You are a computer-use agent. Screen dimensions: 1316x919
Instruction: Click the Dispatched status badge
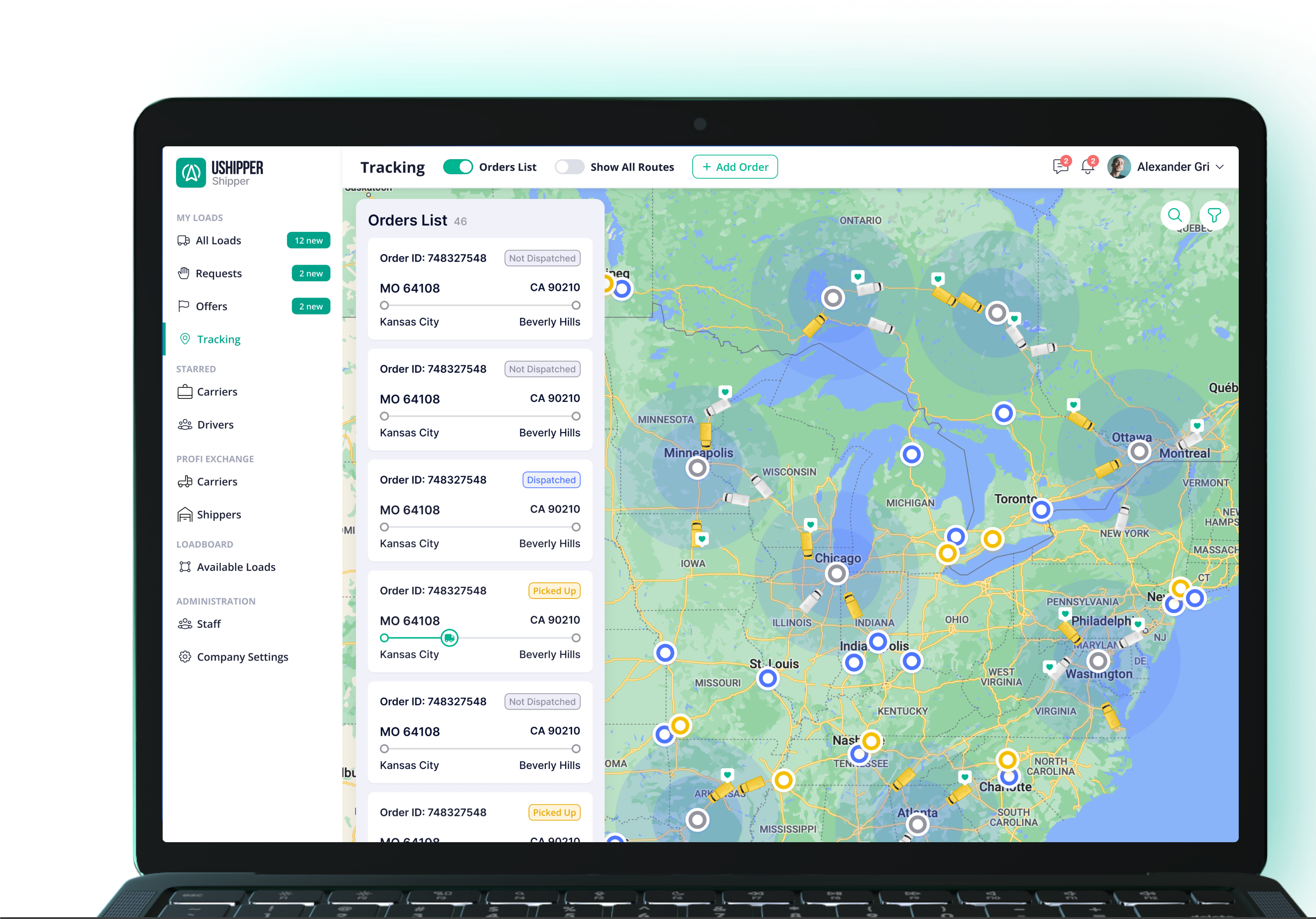pyautogui.click(x=551, y=480)
